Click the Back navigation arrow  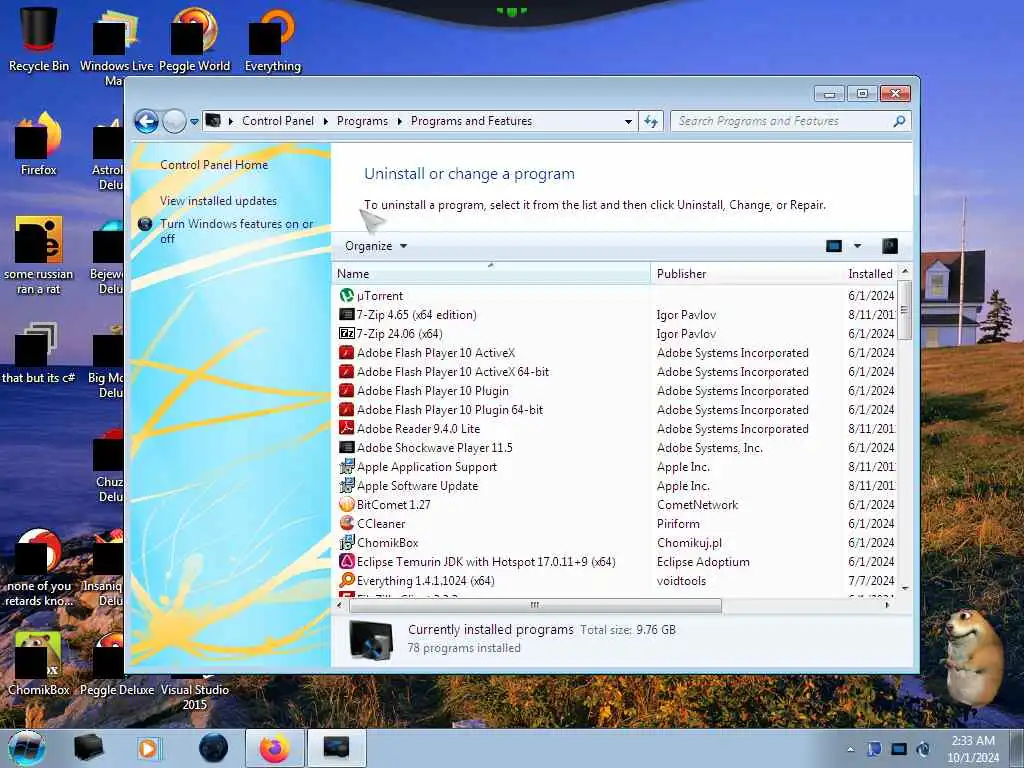click(146, 121)
